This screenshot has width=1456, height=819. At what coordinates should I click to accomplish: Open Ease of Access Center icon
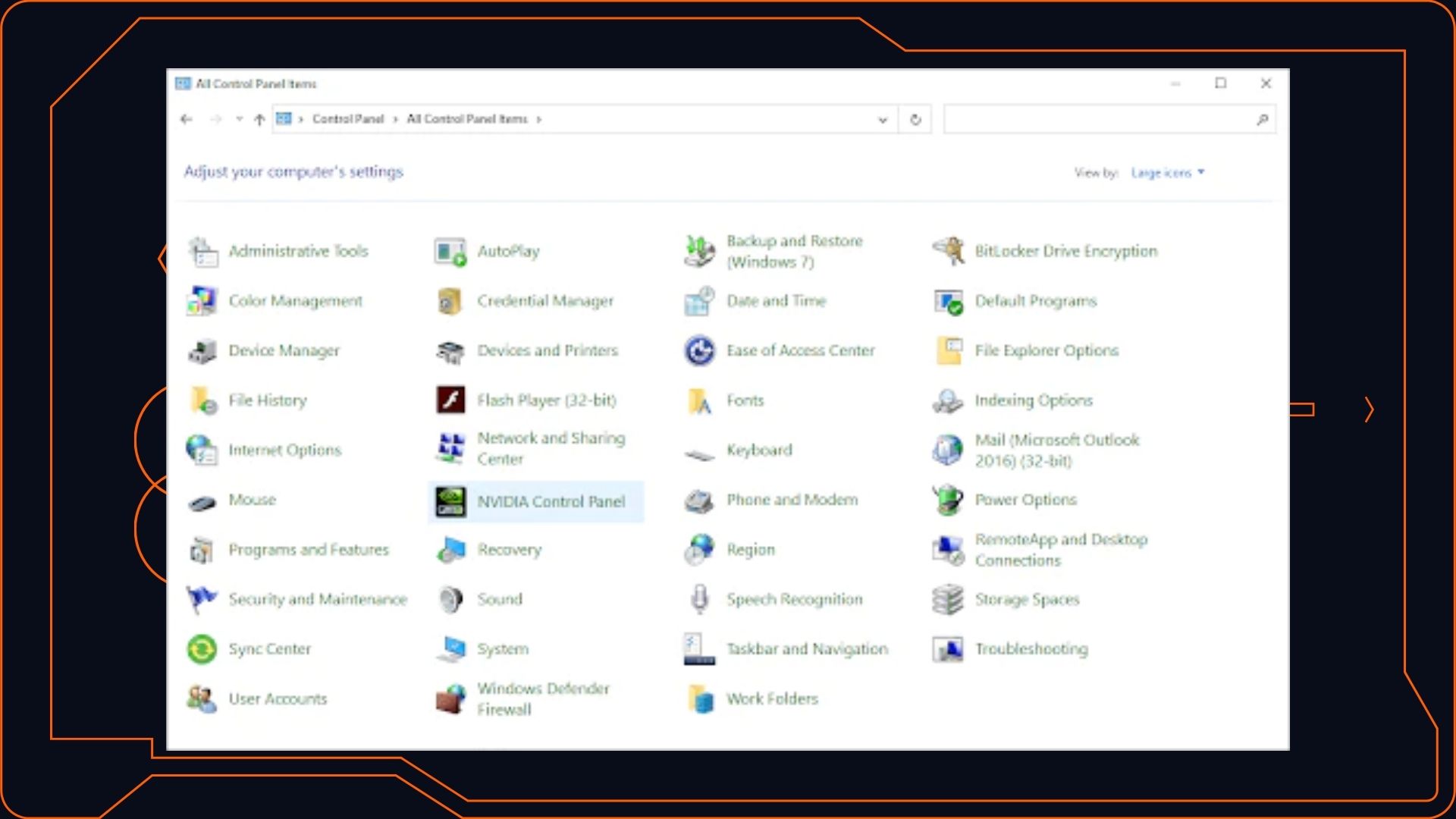[x=699, y=351]
